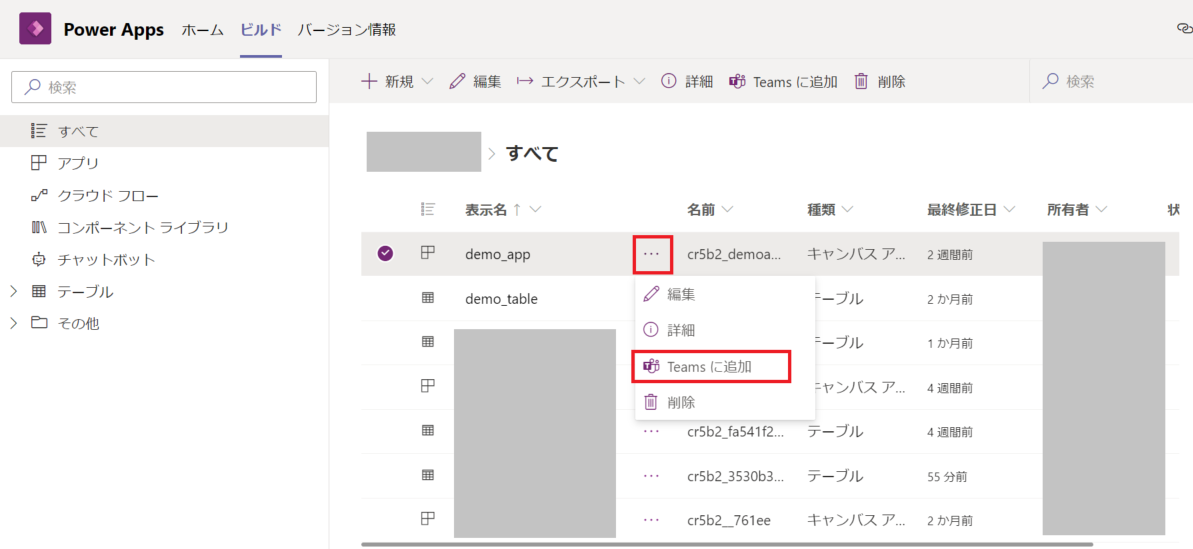Open demo_table by its display name
The width and height of the screenshot is (1193, 549).
501,299
